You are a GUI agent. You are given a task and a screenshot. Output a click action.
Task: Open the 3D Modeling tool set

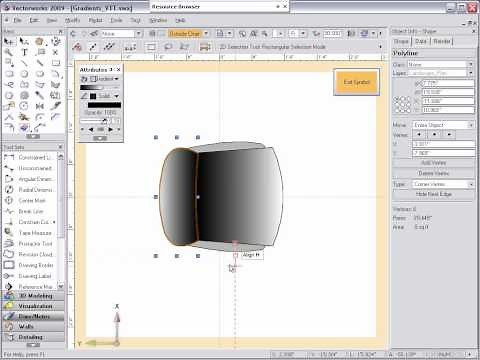[x=33, y=296]
